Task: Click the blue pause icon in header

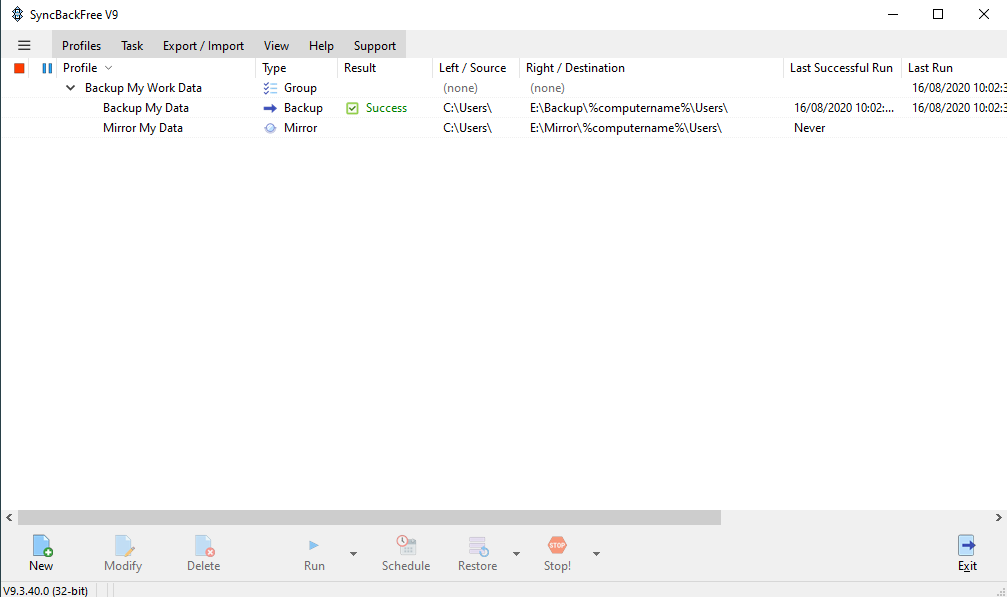Action: point(47,68)
